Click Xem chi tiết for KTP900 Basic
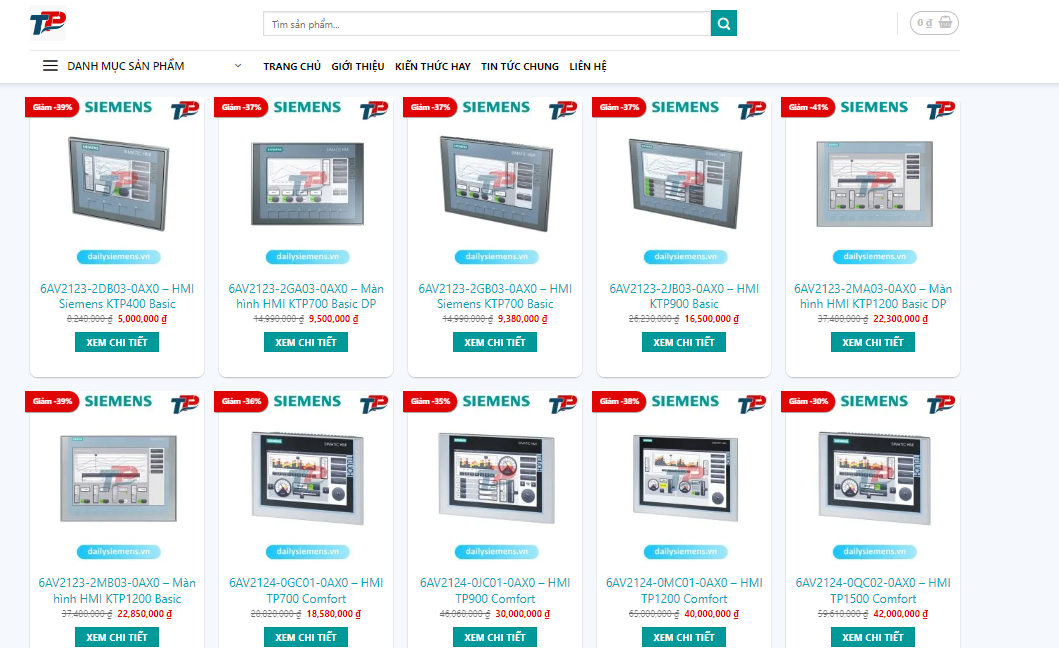 coord(683,343)
